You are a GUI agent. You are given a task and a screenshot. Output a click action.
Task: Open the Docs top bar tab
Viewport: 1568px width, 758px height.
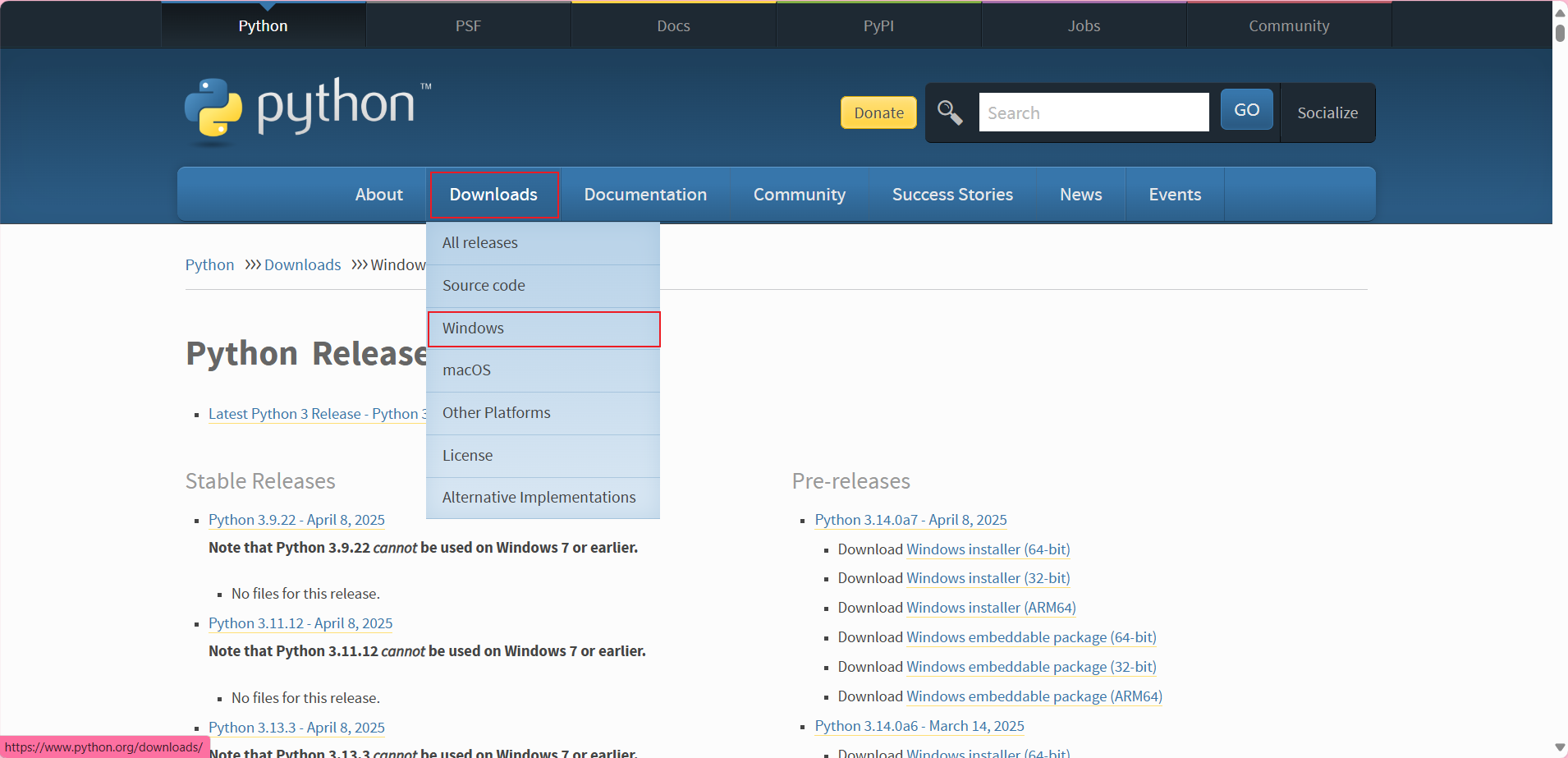coord(674,25)
